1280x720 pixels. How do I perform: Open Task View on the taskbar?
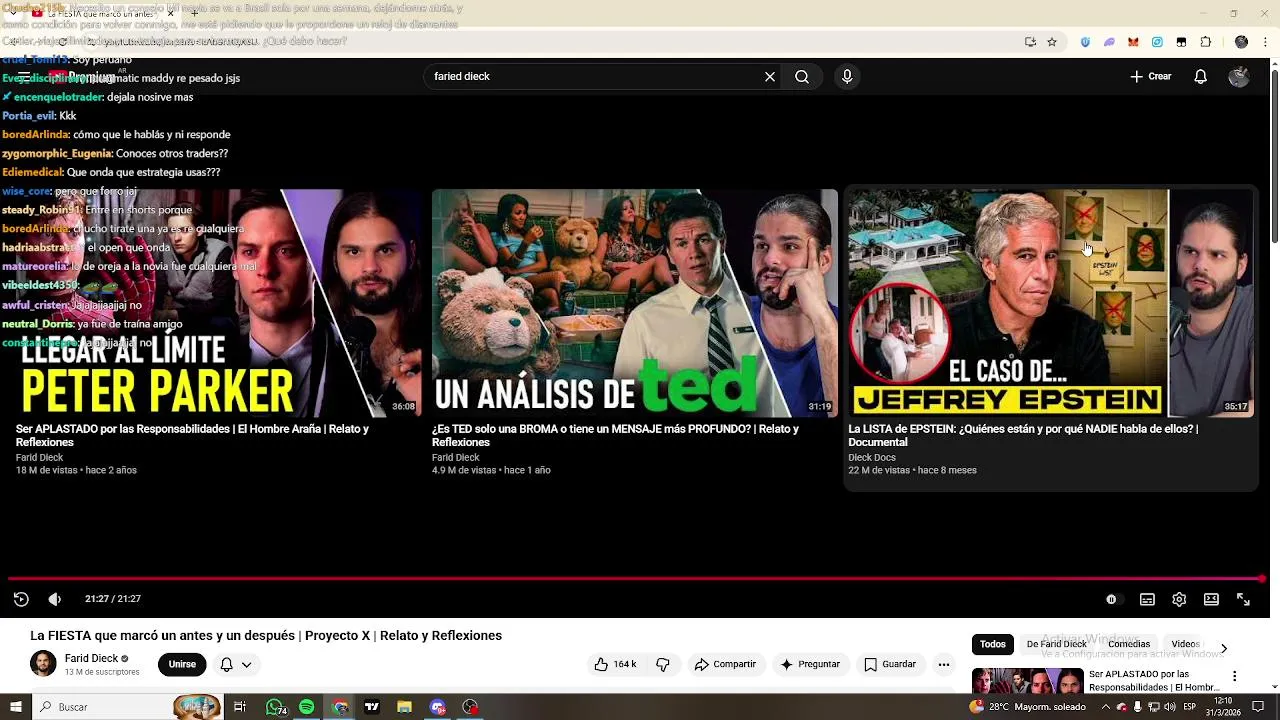click(x=240, y=707)
